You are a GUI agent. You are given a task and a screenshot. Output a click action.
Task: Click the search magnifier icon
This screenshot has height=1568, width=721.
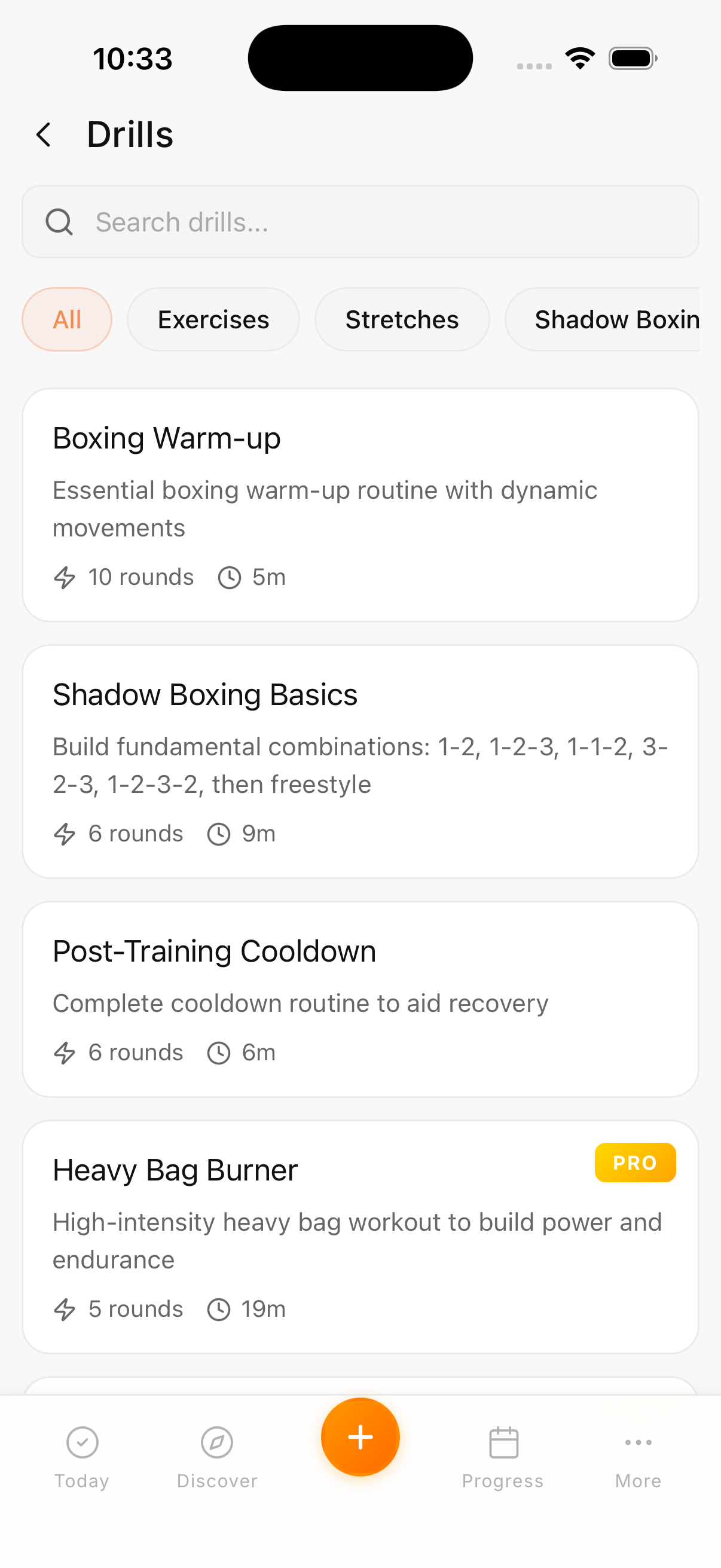(x=59, y=222)
